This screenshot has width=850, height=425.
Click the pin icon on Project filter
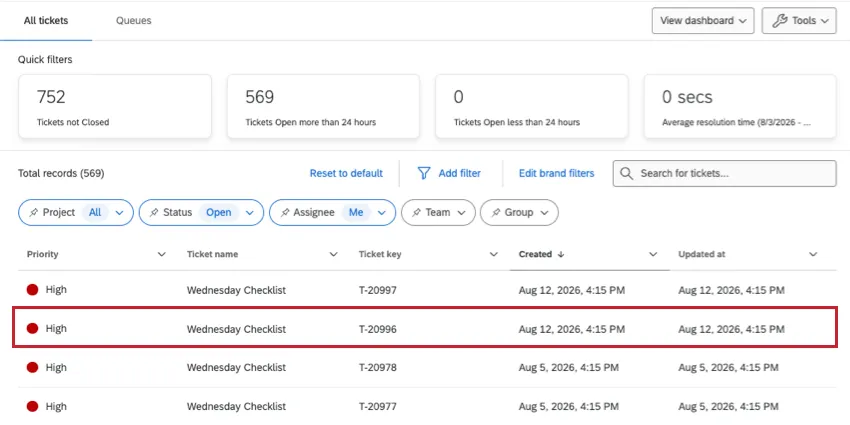[x=34, y=212]
